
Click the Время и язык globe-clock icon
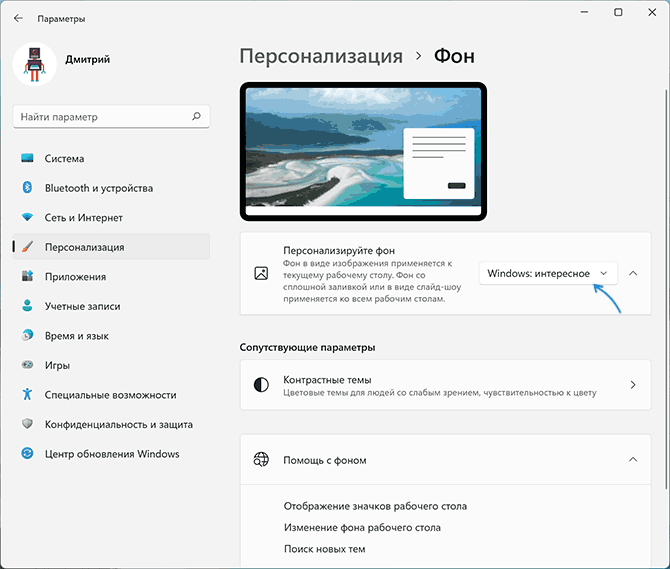(x=27, y=335)
